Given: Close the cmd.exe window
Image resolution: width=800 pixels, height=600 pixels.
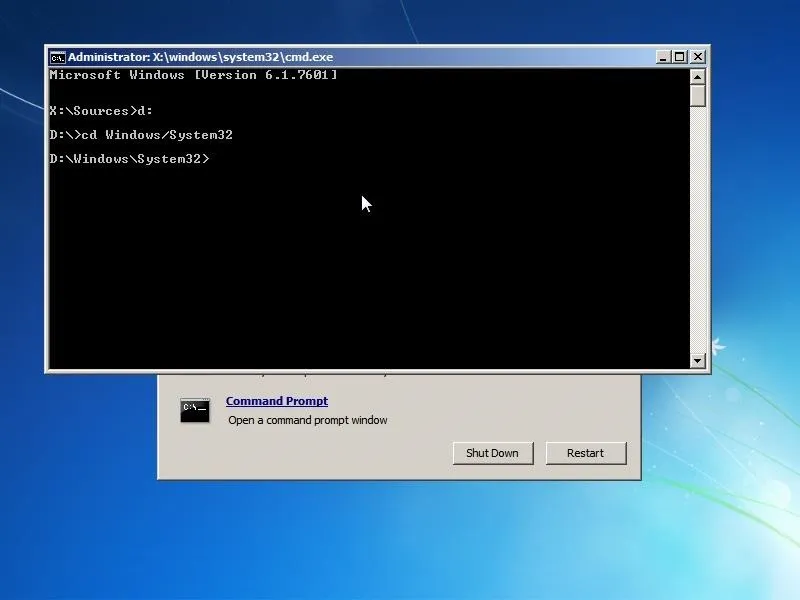Looking at the screenshot, I should 697,57.
